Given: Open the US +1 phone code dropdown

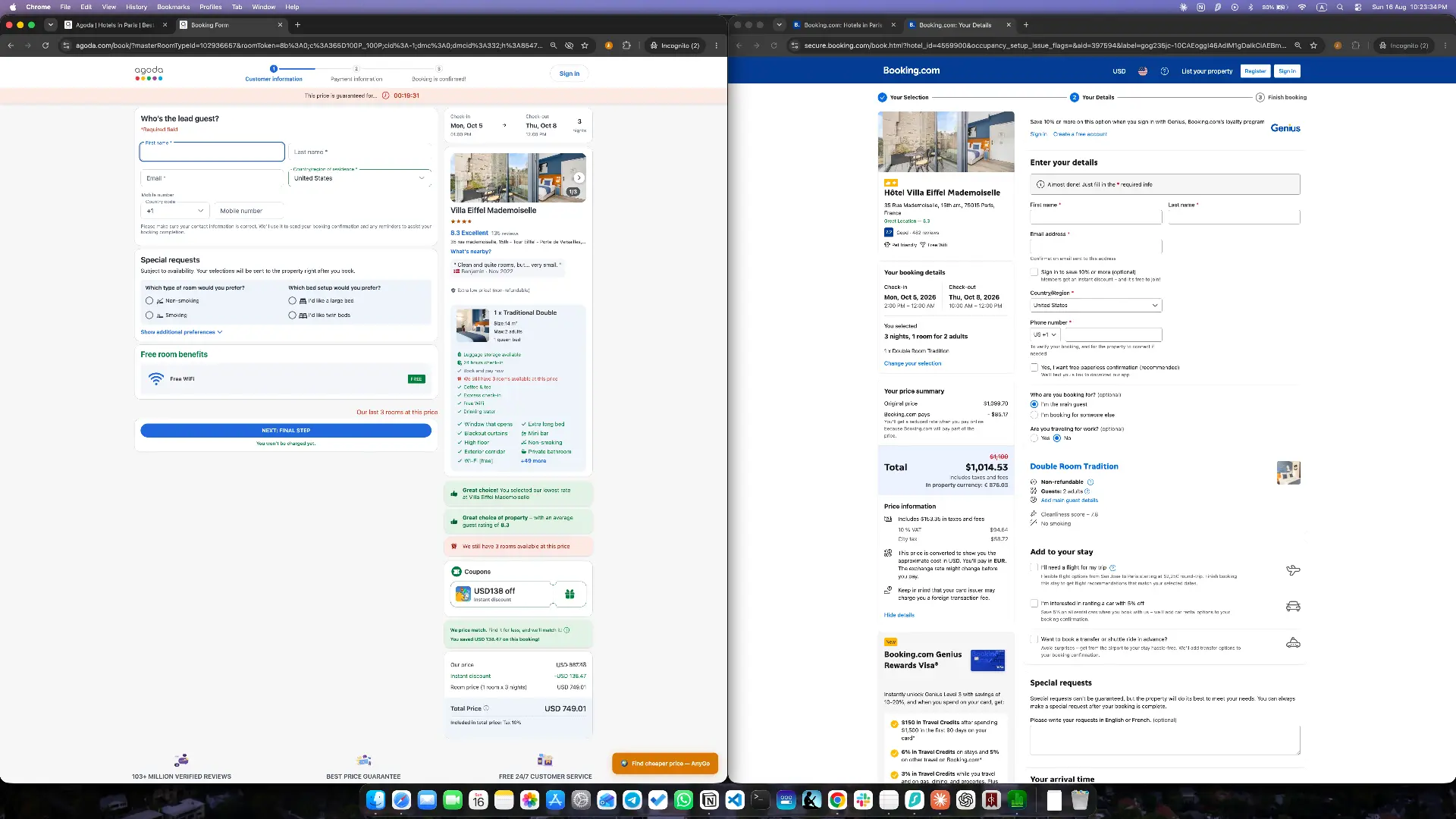Looking at the screenshot, I should (x=1045, y=334).
